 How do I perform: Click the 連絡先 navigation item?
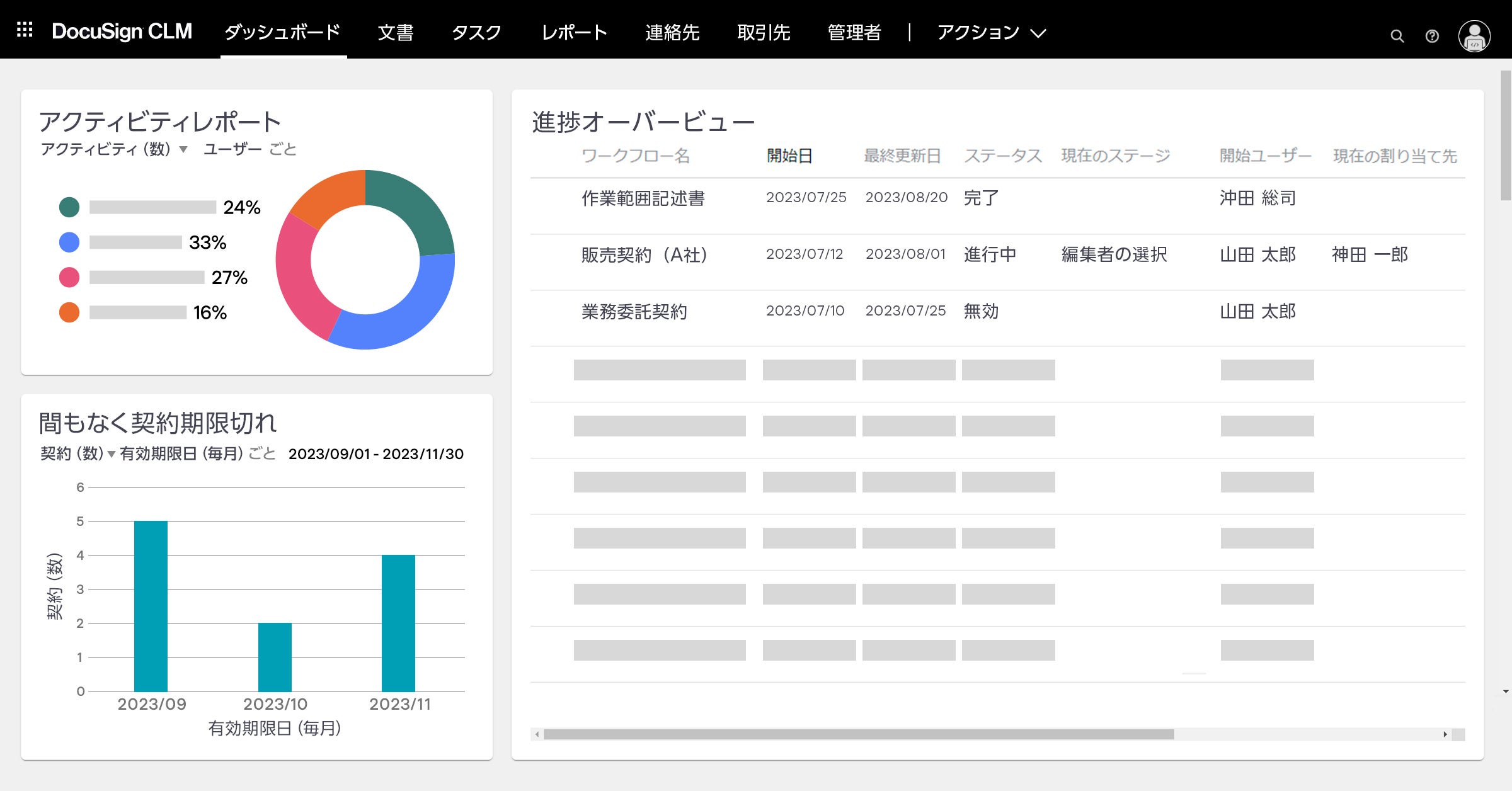672,33
